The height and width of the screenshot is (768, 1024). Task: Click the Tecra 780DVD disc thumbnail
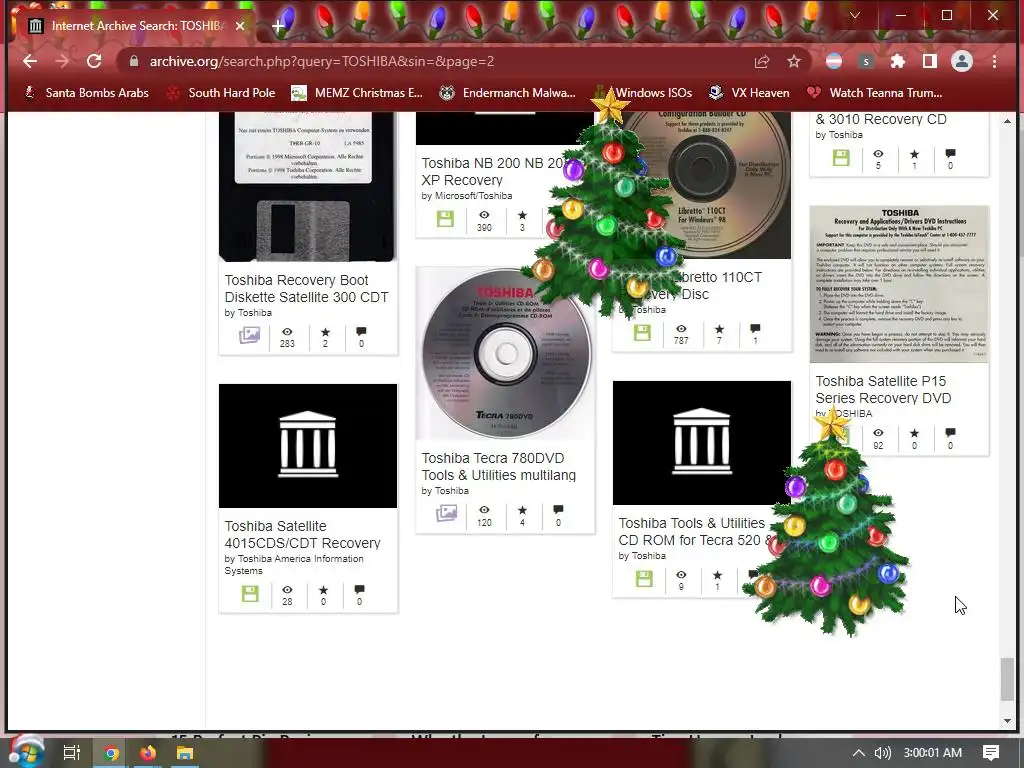pyautogui.click(x=505, y=353)
